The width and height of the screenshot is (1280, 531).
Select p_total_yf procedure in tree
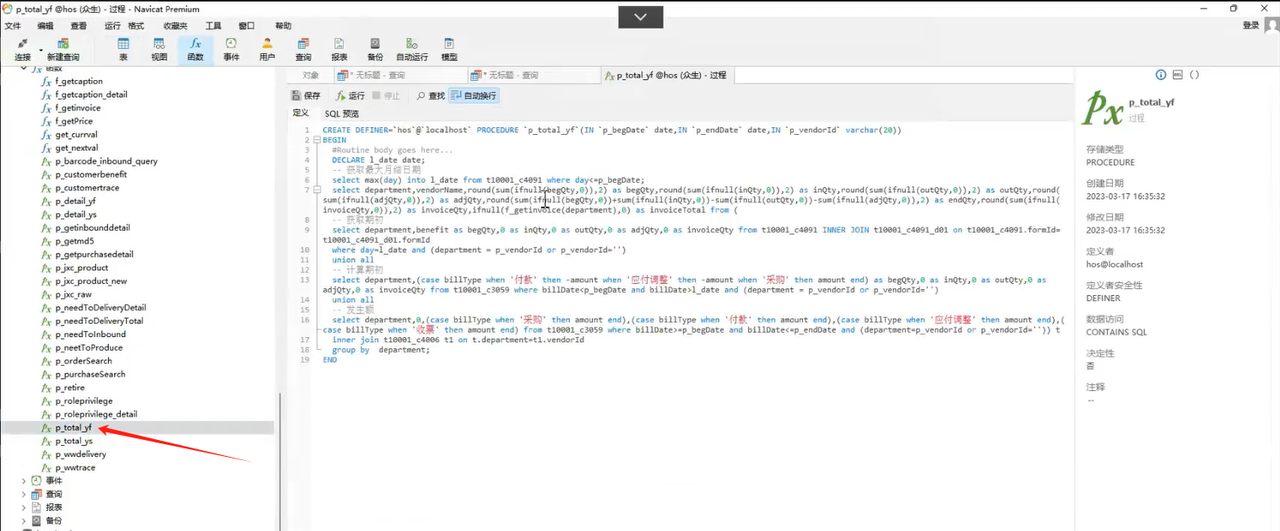point(73,427)
